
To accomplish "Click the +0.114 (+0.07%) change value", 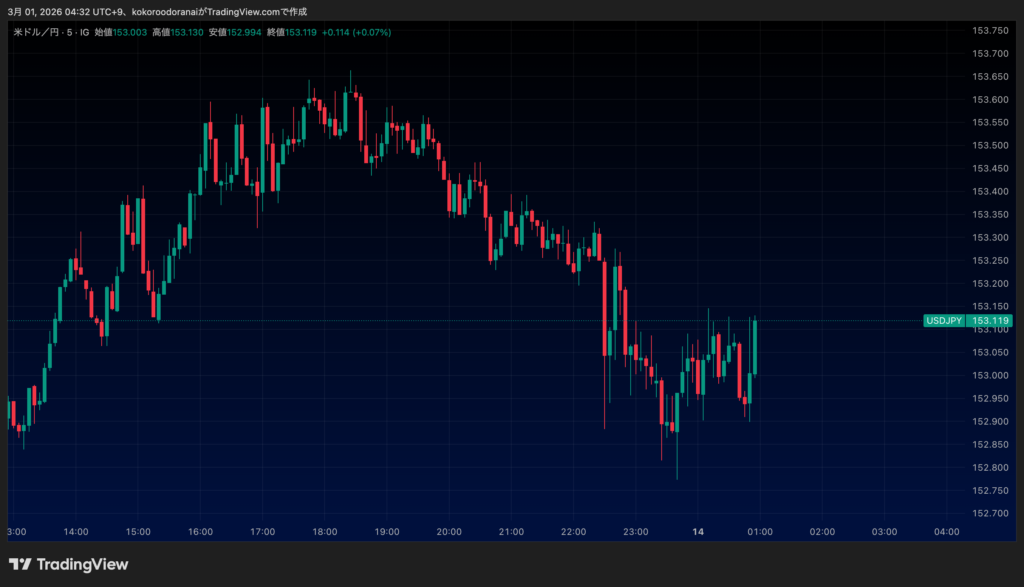I will [356, 32].
